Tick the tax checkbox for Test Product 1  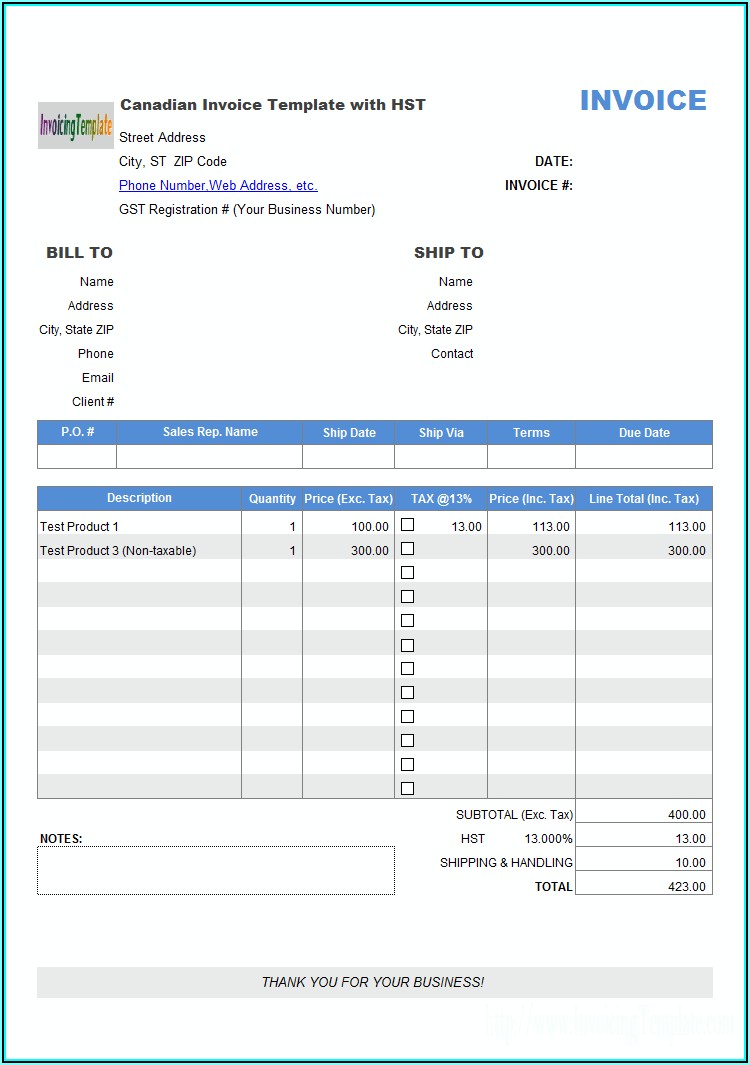tap(407, 525)
